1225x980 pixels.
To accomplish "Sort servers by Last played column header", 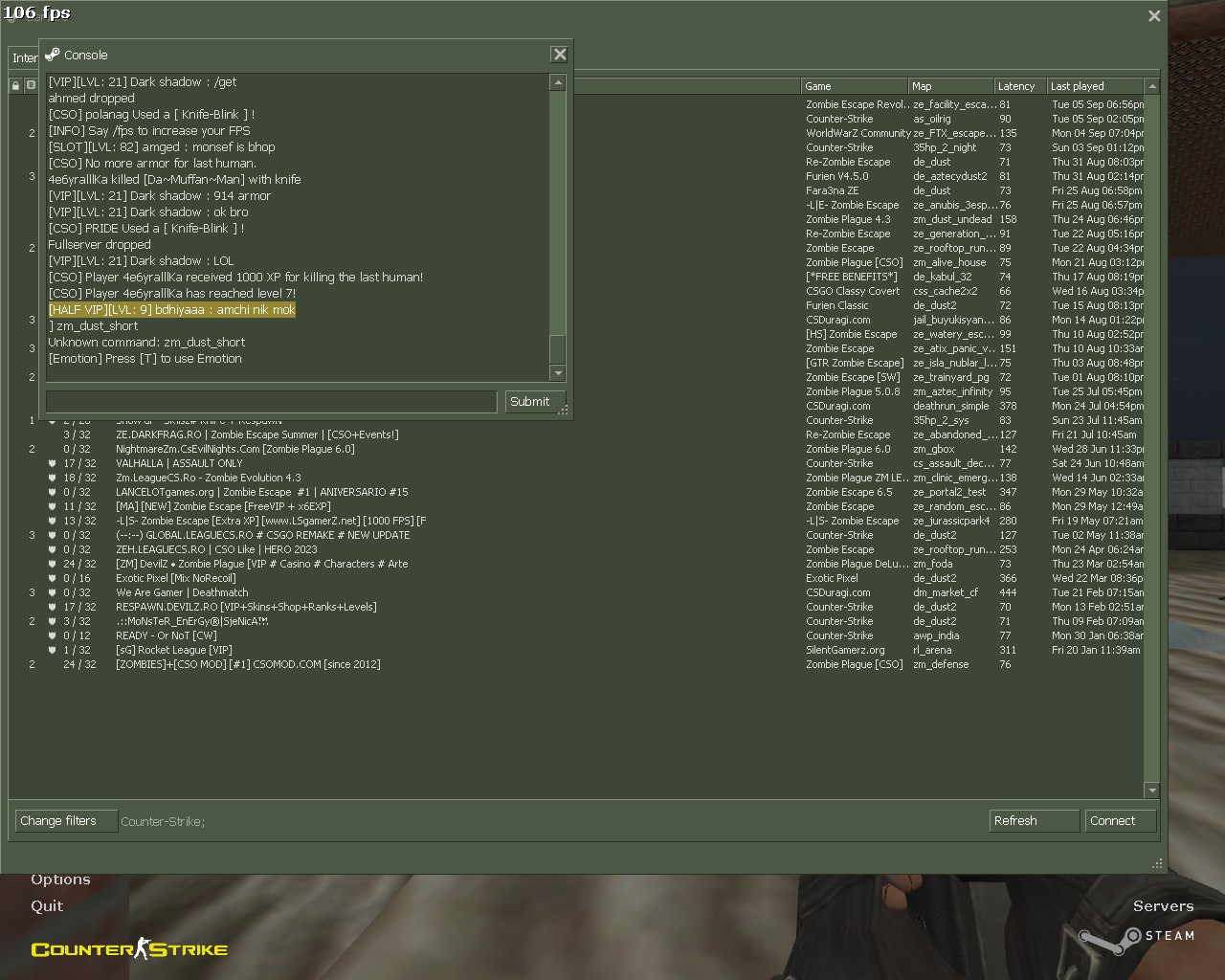I will pyautogui.click(x=1093, y=86).
